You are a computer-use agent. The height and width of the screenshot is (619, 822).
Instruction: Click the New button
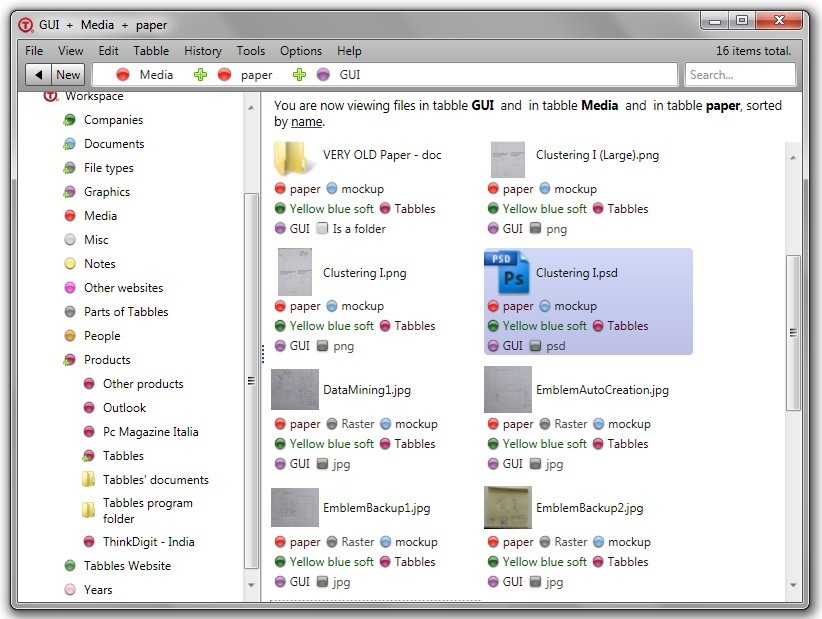point(68,75)
